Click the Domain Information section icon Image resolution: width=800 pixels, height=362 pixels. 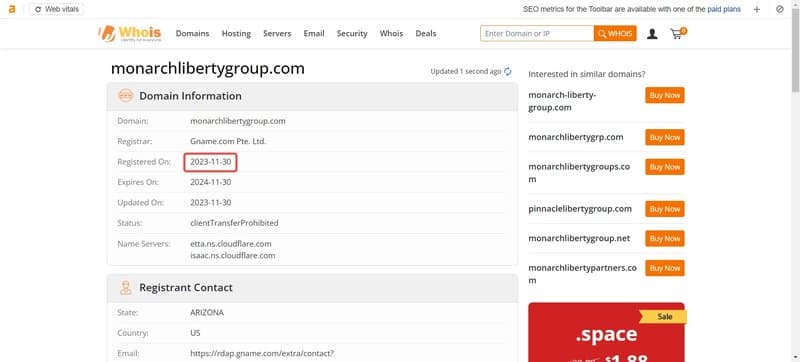point(126,96)
